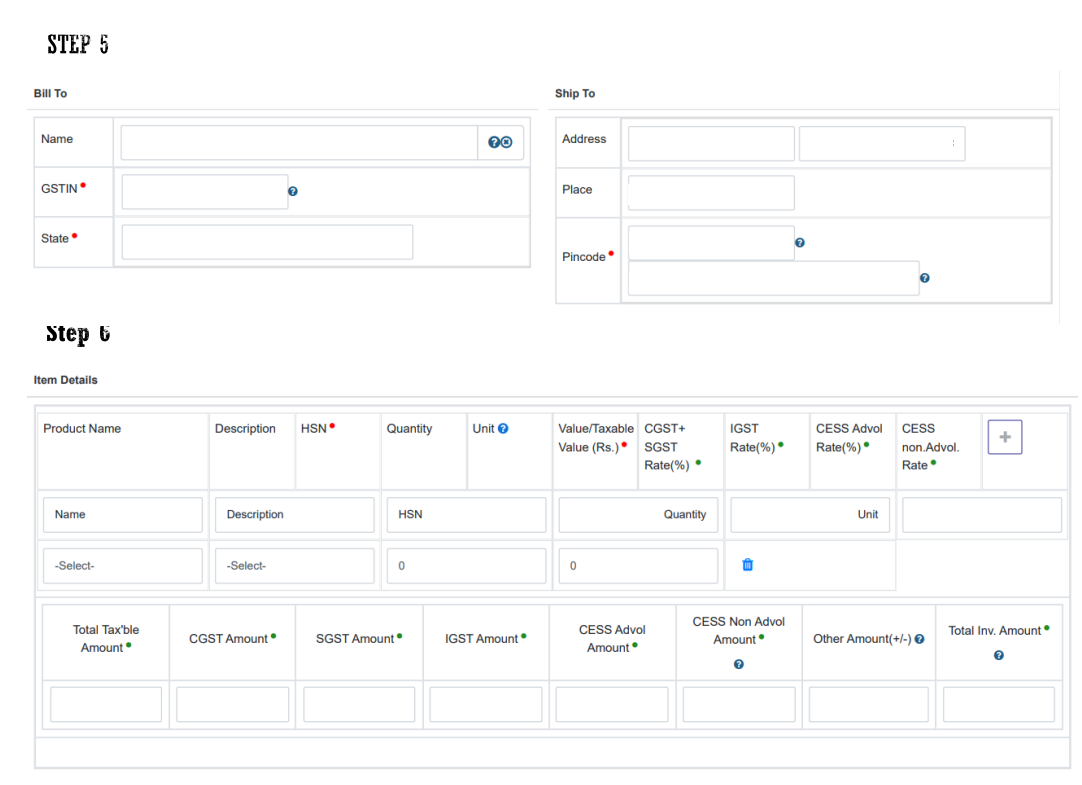This screenshot has width=1082, height=785.
Task: Focus the Total Taxable Amount input box
Action: [x=106, y=704]
